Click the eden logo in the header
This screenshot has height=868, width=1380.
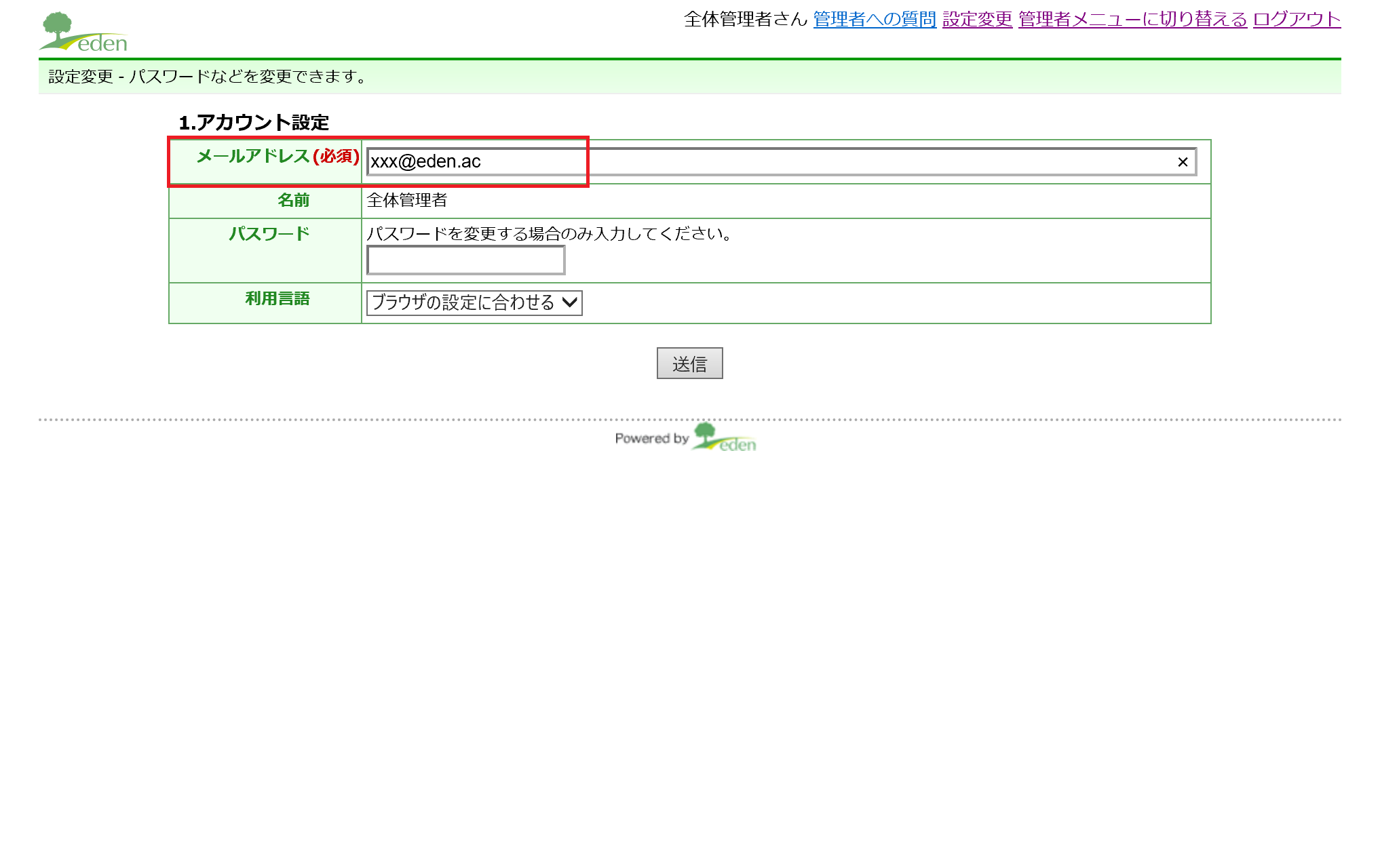click(83, 32)
